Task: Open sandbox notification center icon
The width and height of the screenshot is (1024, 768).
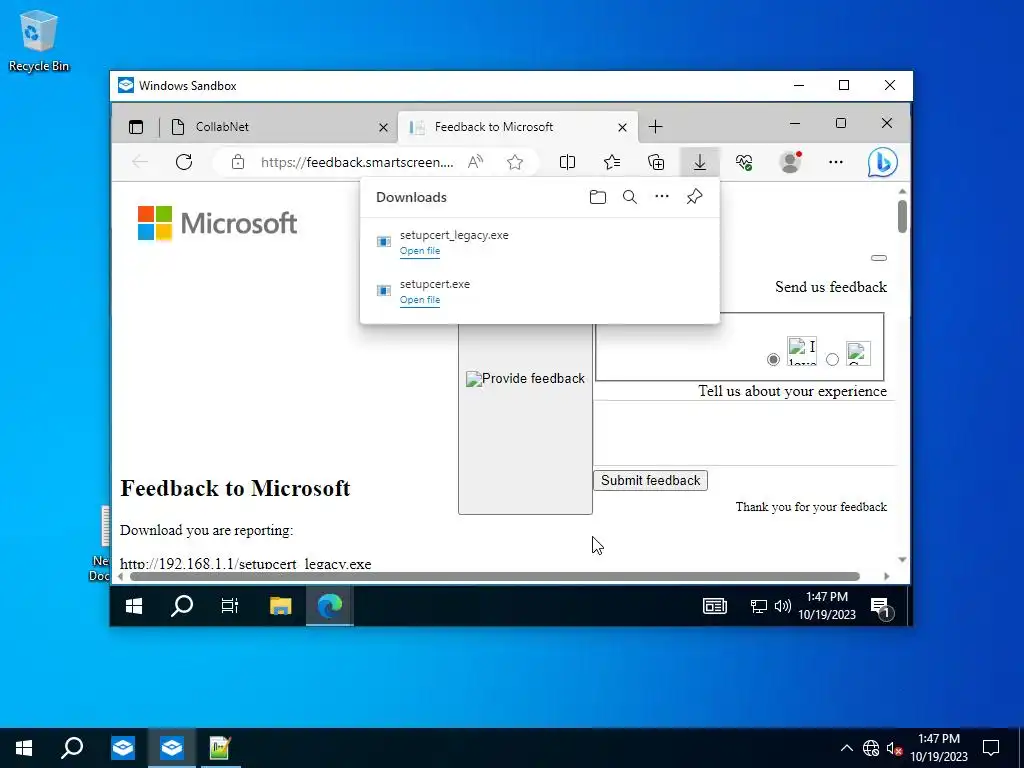Action: (881, 607)
